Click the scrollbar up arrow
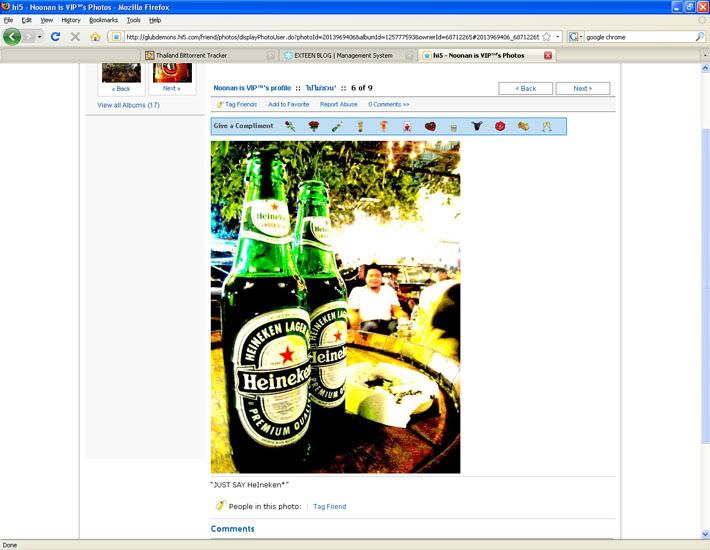 tap(705, 68)
